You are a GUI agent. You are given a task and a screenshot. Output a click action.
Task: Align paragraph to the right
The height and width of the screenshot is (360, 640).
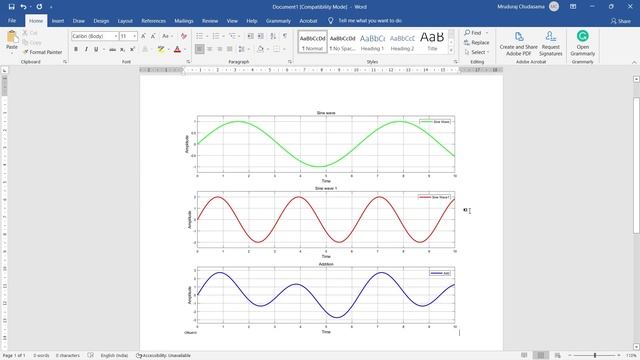220,49
